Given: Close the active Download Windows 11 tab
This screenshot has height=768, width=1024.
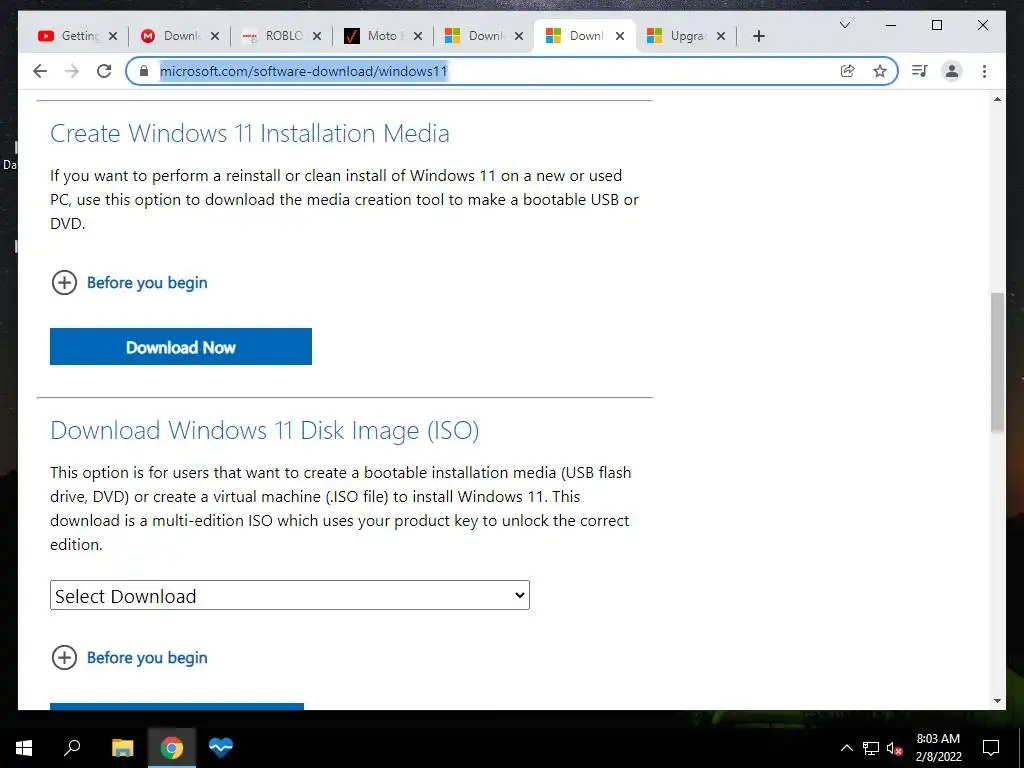Looking at the screenshot, I should (x=620, y=36).
